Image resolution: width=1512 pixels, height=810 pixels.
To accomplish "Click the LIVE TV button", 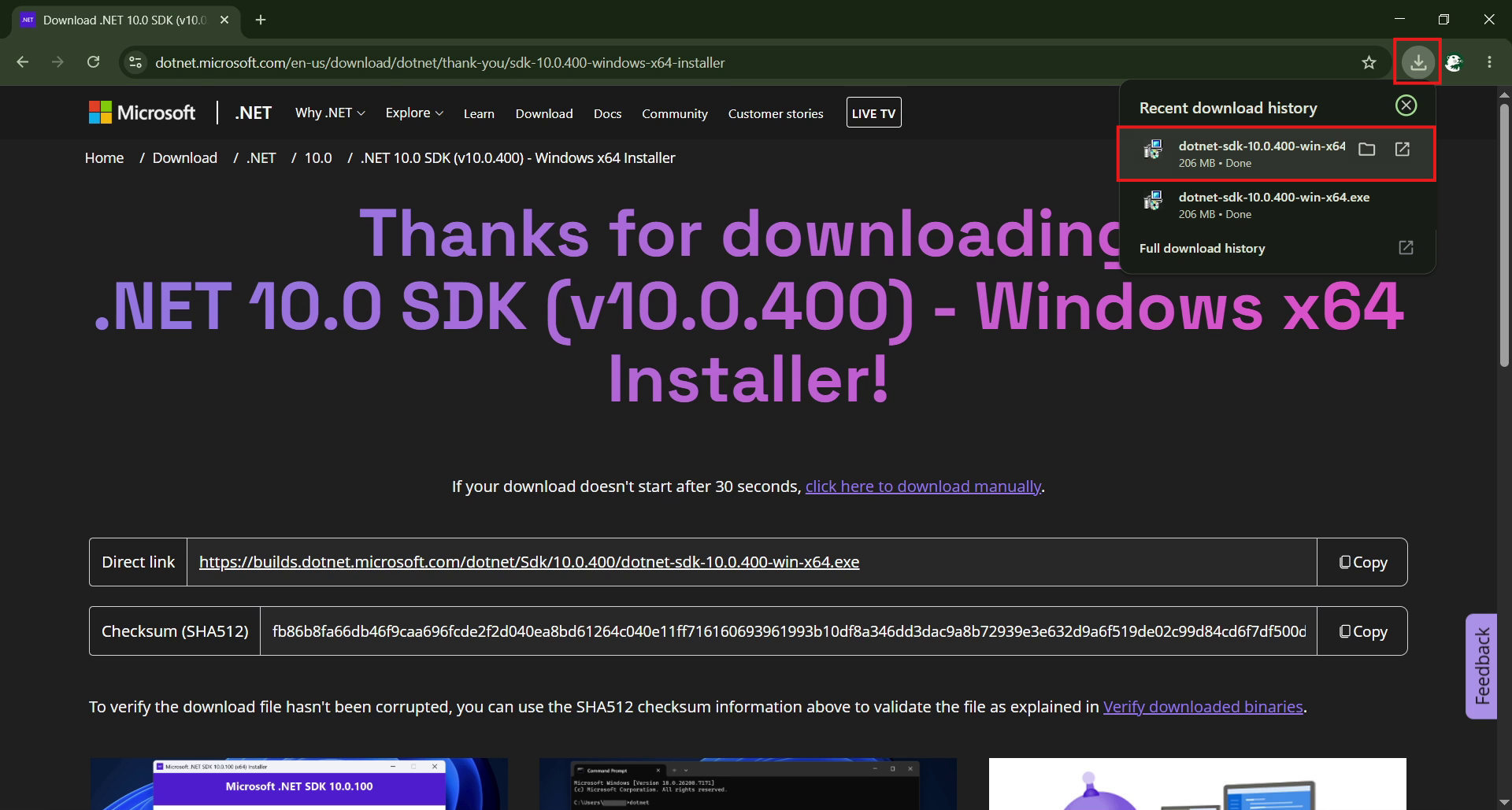I will point(873,113).
